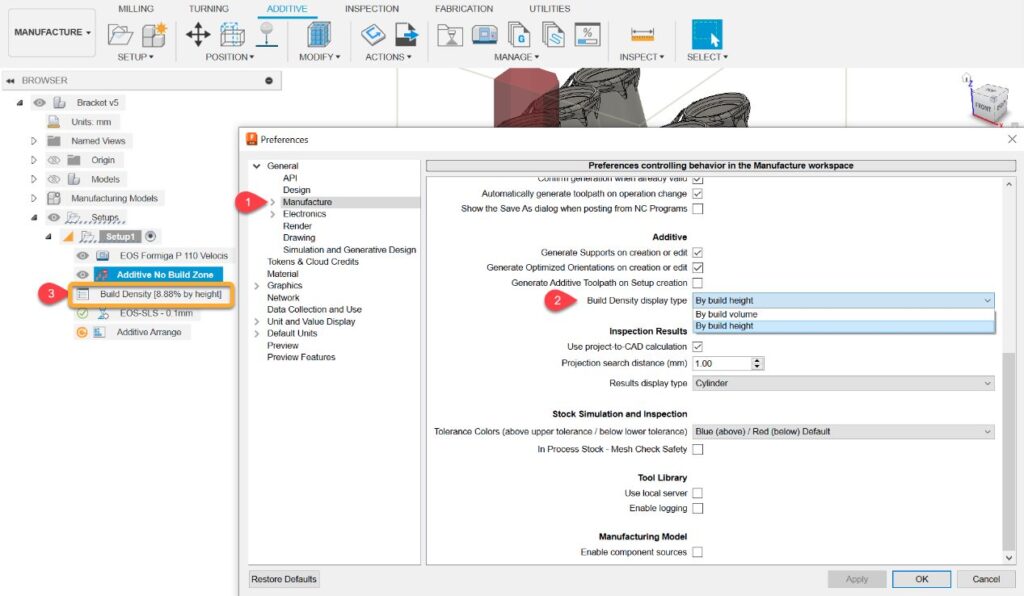Expand the Named Views tree node
Viewport: 1024px width, 596px height.
[x=34, y=141]
